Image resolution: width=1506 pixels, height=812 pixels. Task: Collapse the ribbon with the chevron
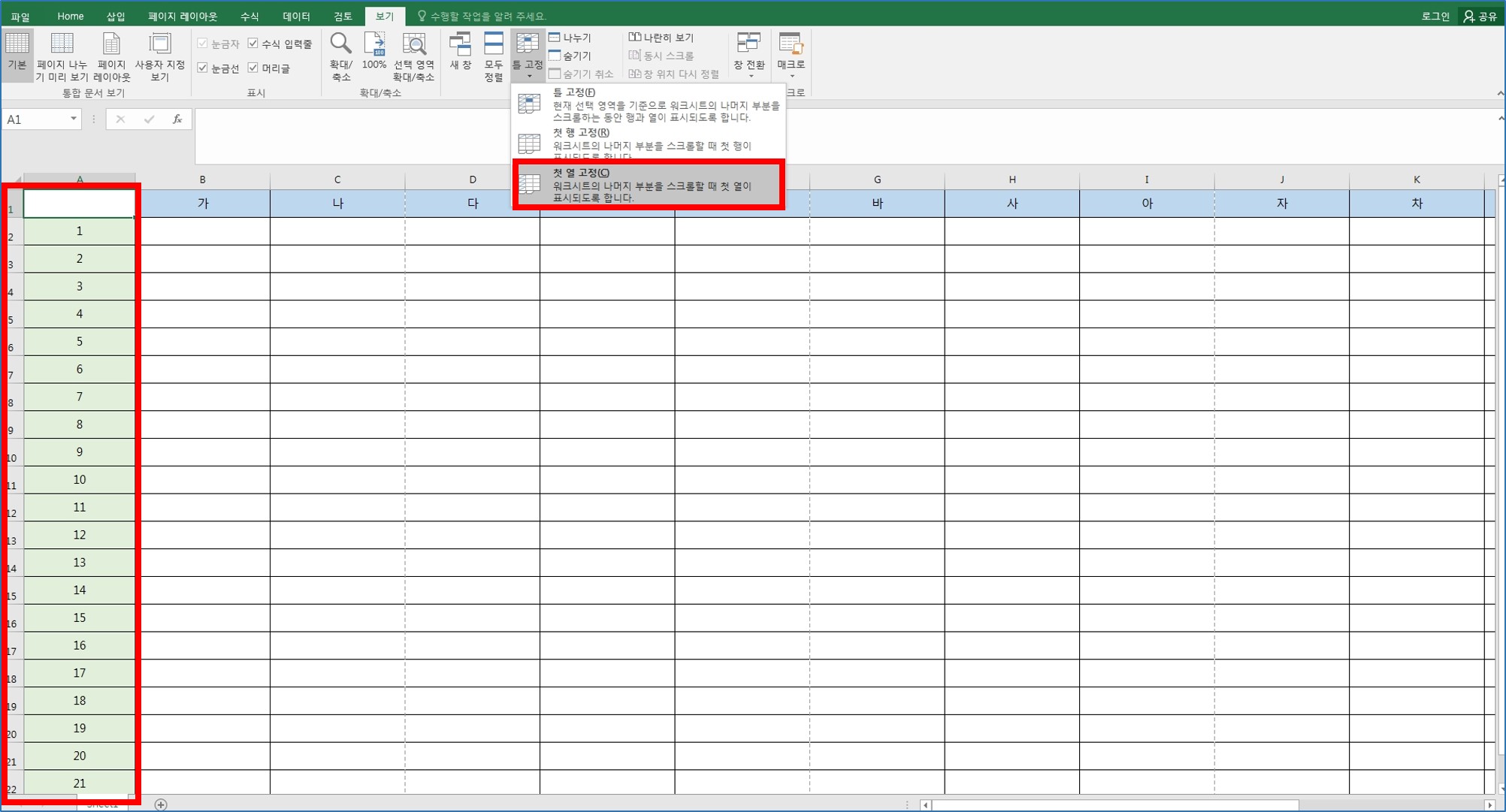[x=1500, y=93]
